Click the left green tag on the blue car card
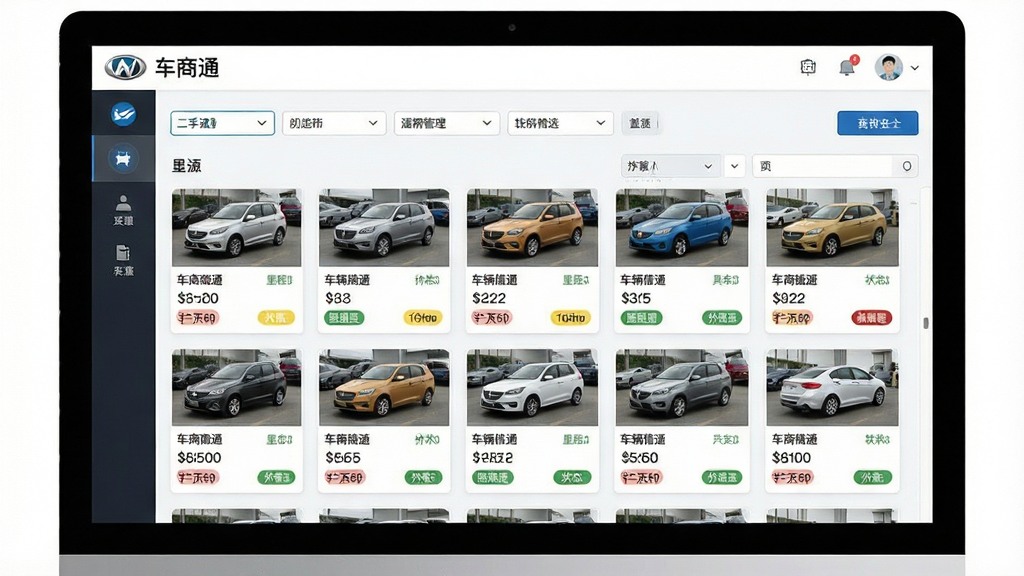The image size is (1024, 576). coord(641,318)
